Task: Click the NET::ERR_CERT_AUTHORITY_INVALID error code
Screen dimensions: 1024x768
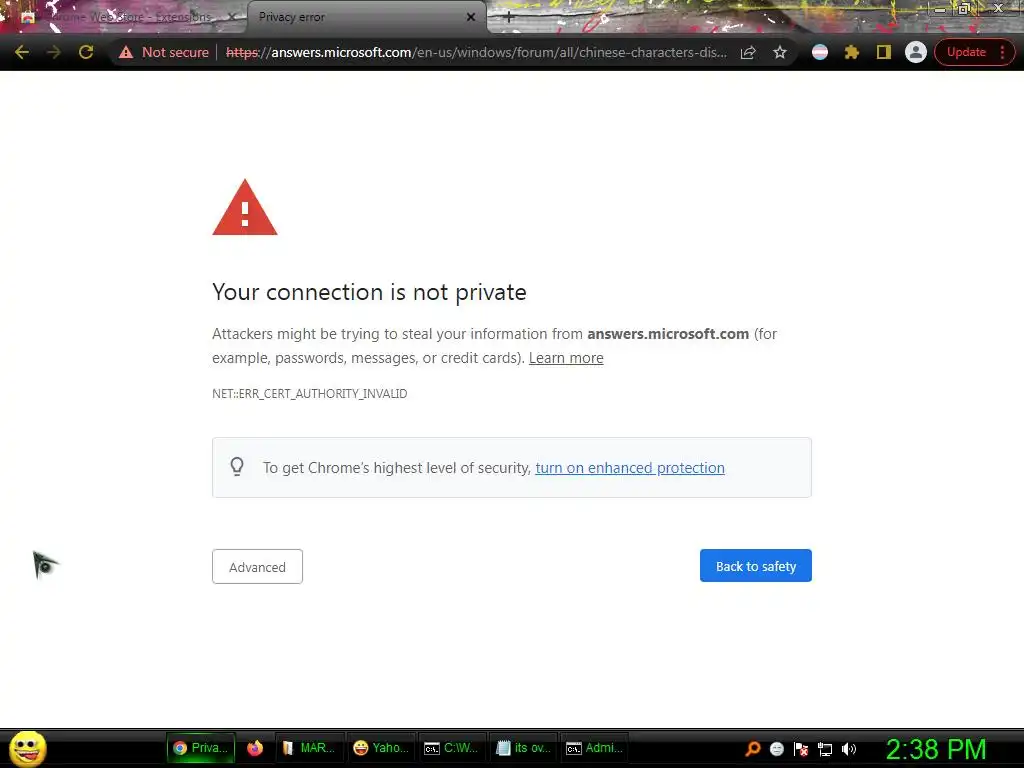Action: pos(310,394)
